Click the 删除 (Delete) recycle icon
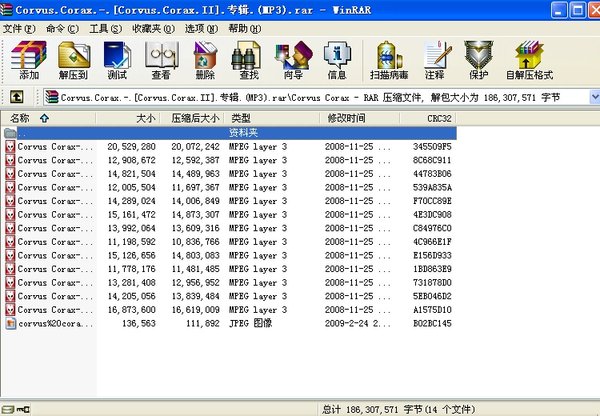This screenshot has height=416, width=600. (x=205, y=60)
